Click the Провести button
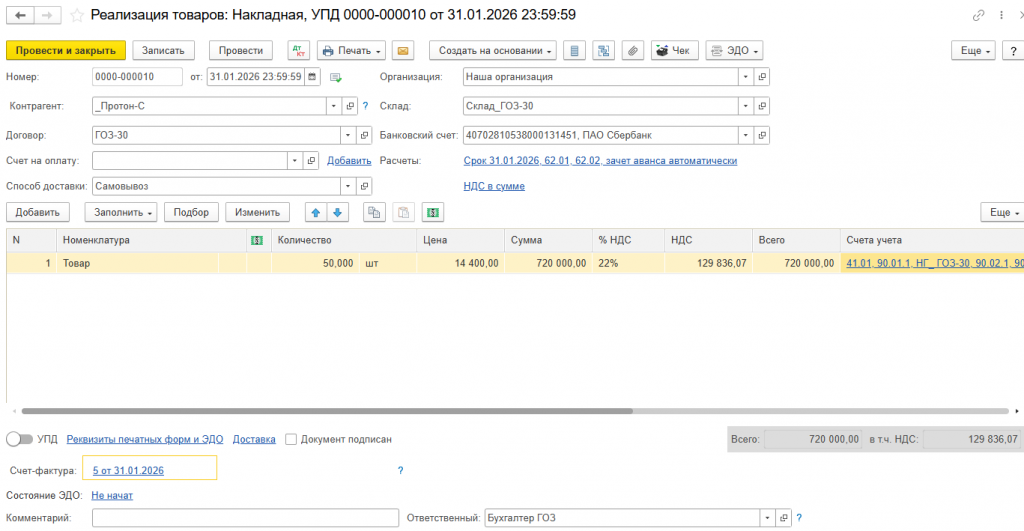This screenshot has height=531, width=1024. [241, 50]
